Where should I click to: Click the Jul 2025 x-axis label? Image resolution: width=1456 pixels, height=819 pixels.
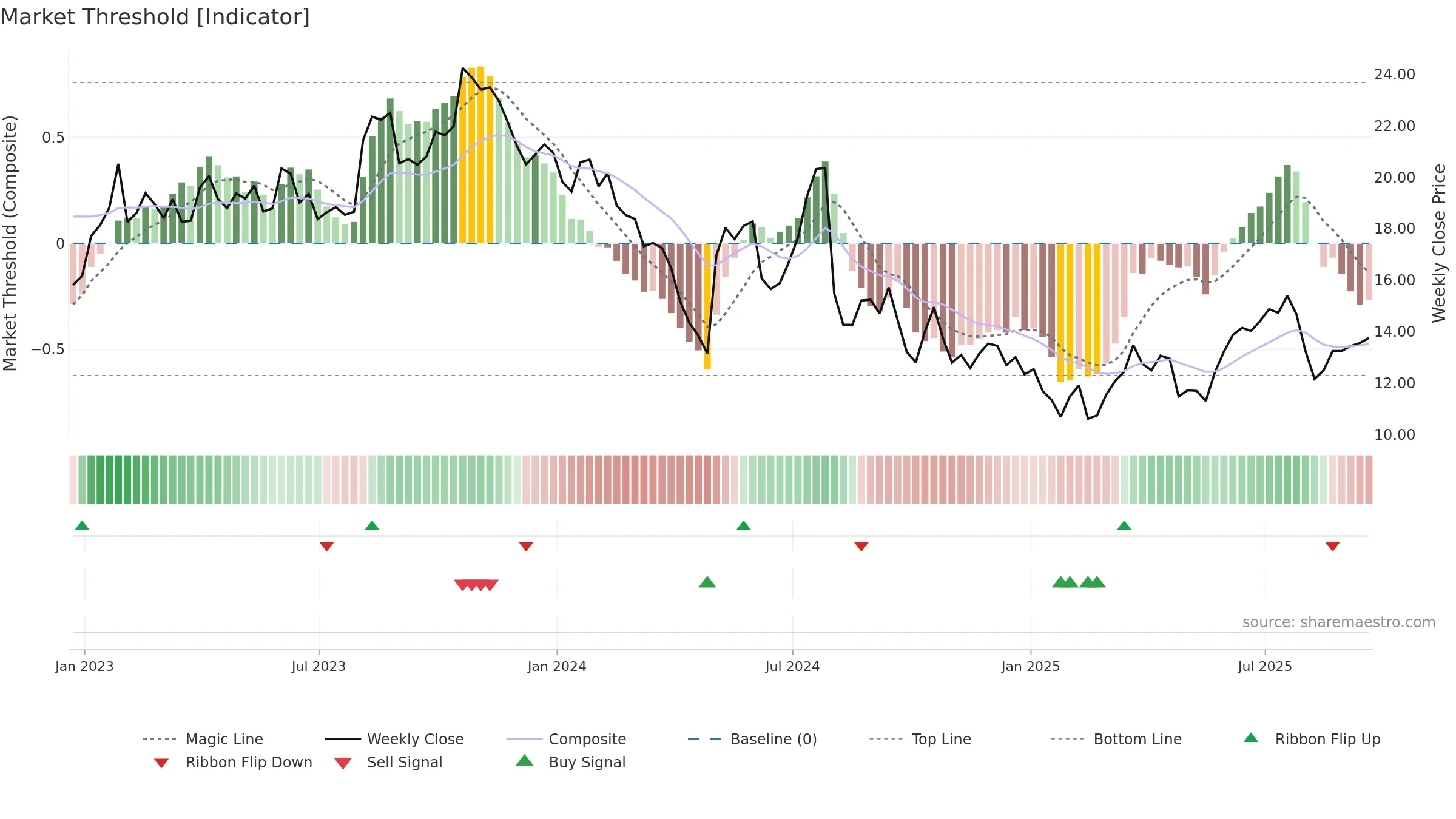pos(1265,667)
